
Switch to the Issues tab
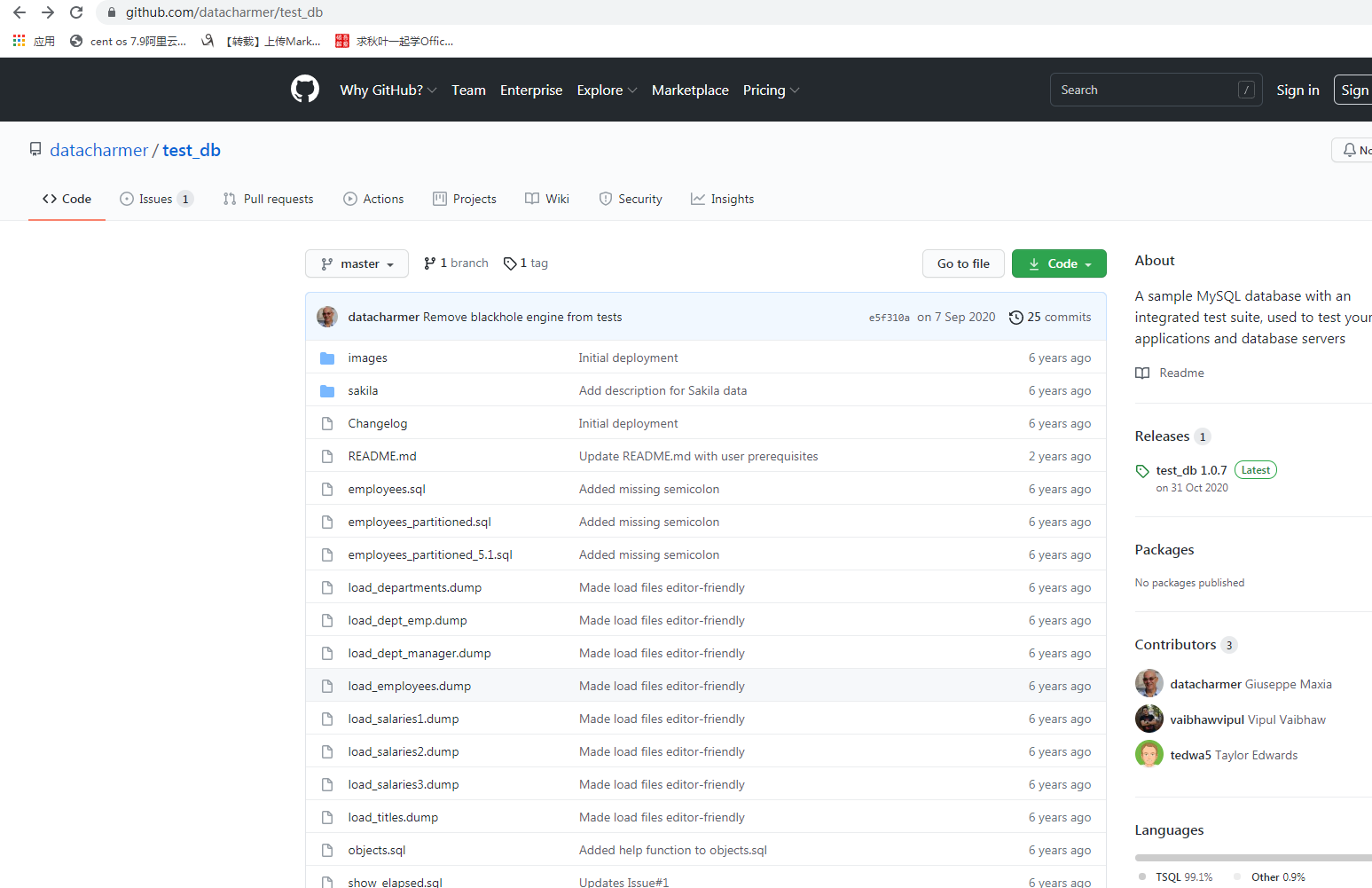point(156,199)
